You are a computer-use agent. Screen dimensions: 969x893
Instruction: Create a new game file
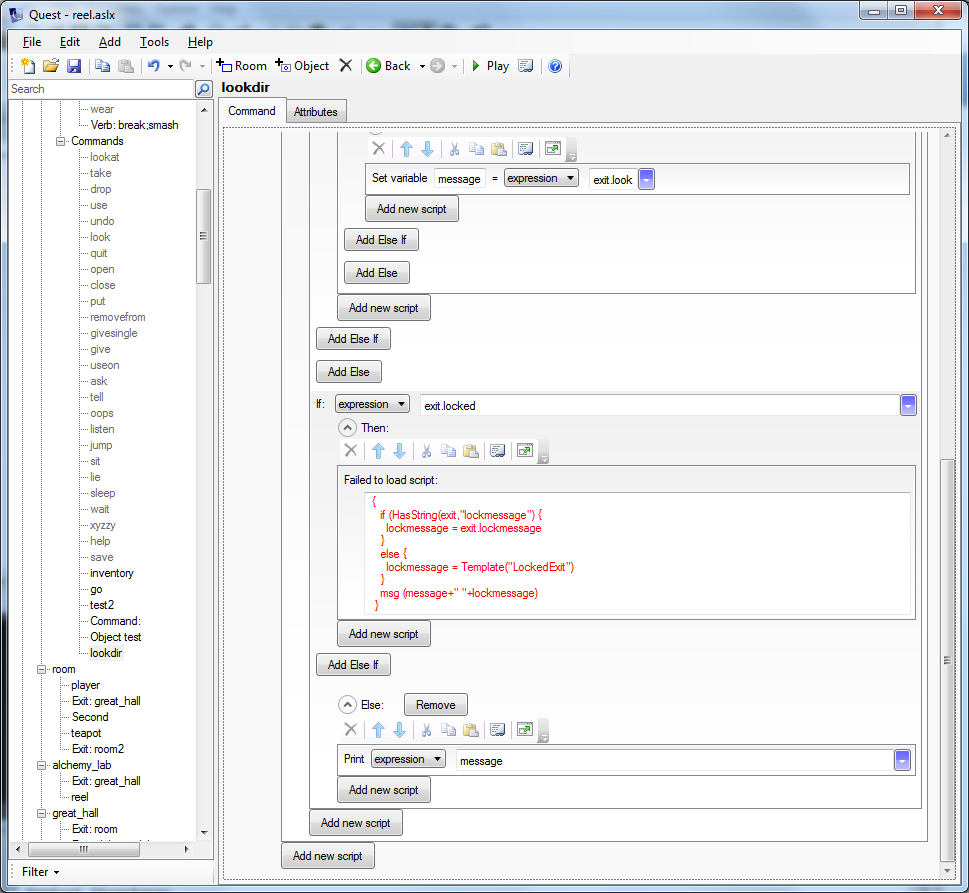coord(28,66)
